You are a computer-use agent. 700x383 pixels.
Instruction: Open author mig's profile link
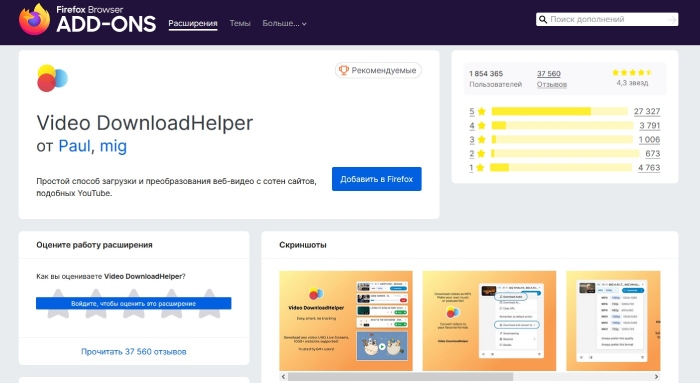coord(113,146)
